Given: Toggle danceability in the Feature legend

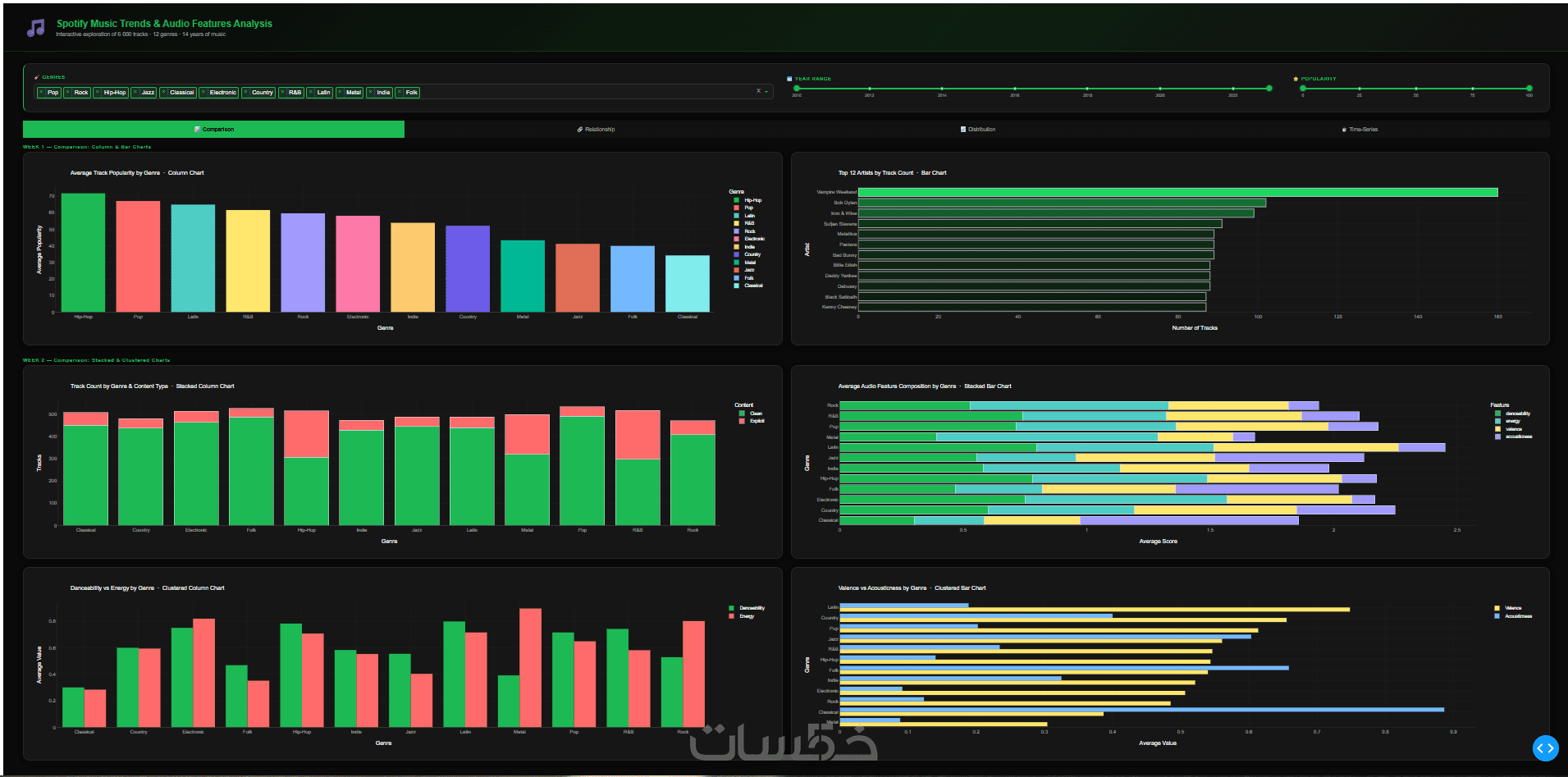Looking at the screenshot, I should point(1513,414).
